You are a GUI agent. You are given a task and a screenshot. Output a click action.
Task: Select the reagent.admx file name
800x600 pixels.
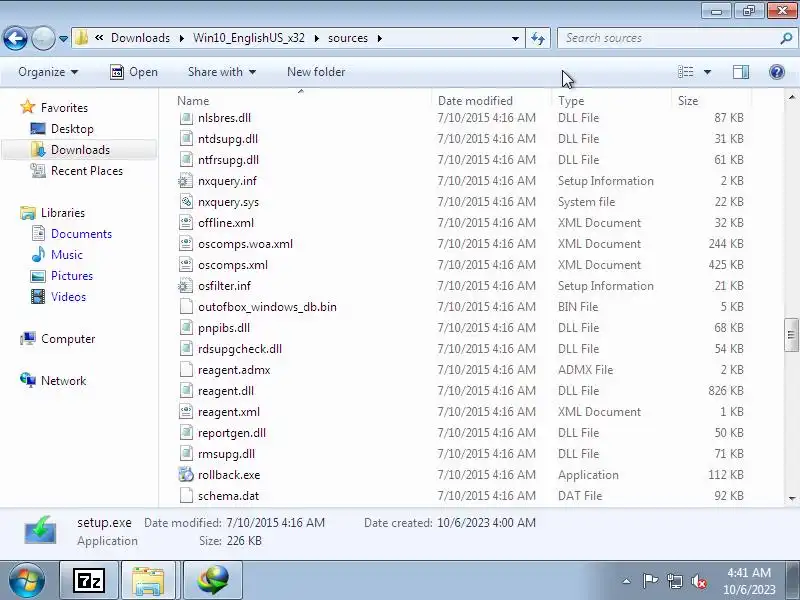point(234,370)
